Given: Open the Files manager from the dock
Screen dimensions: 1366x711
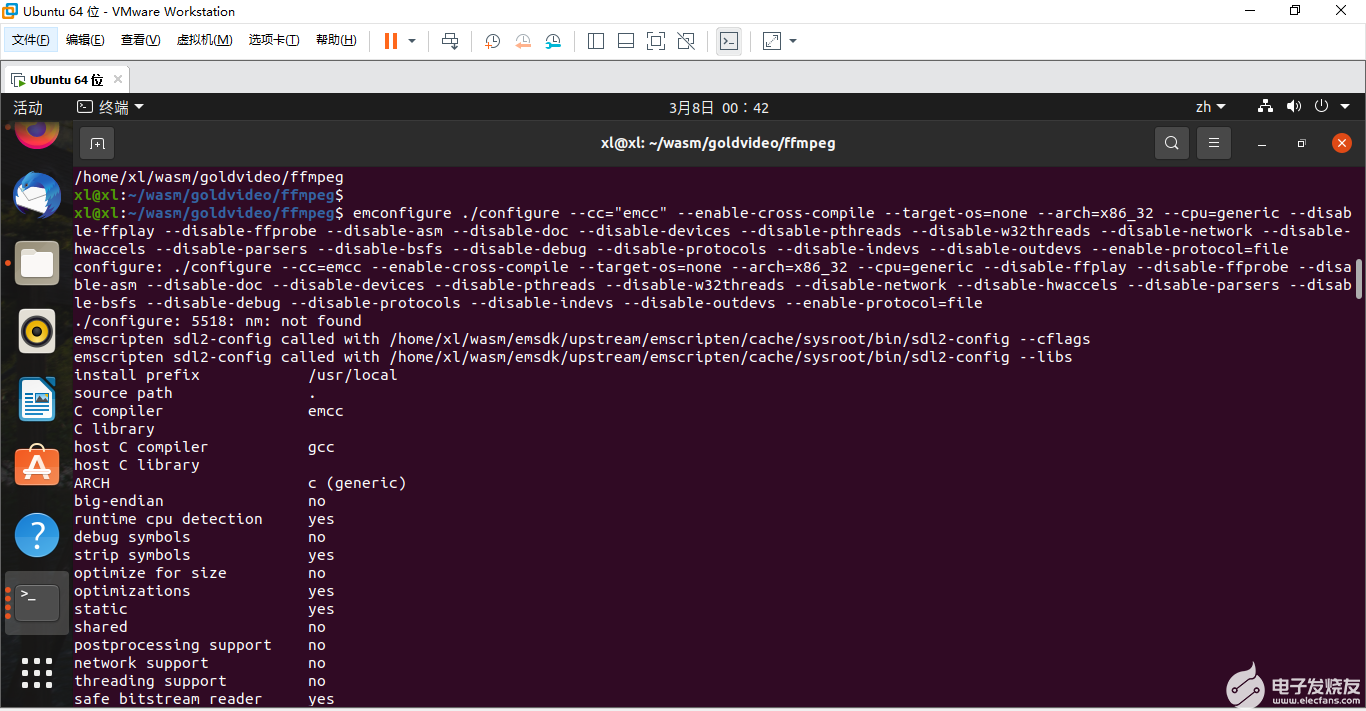Looking at the screenshot, I should 37,263.
